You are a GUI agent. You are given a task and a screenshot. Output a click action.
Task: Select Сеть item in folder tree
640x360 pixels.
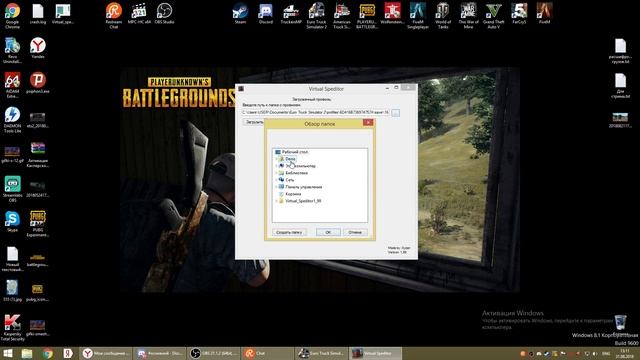(x=289, y=180)
